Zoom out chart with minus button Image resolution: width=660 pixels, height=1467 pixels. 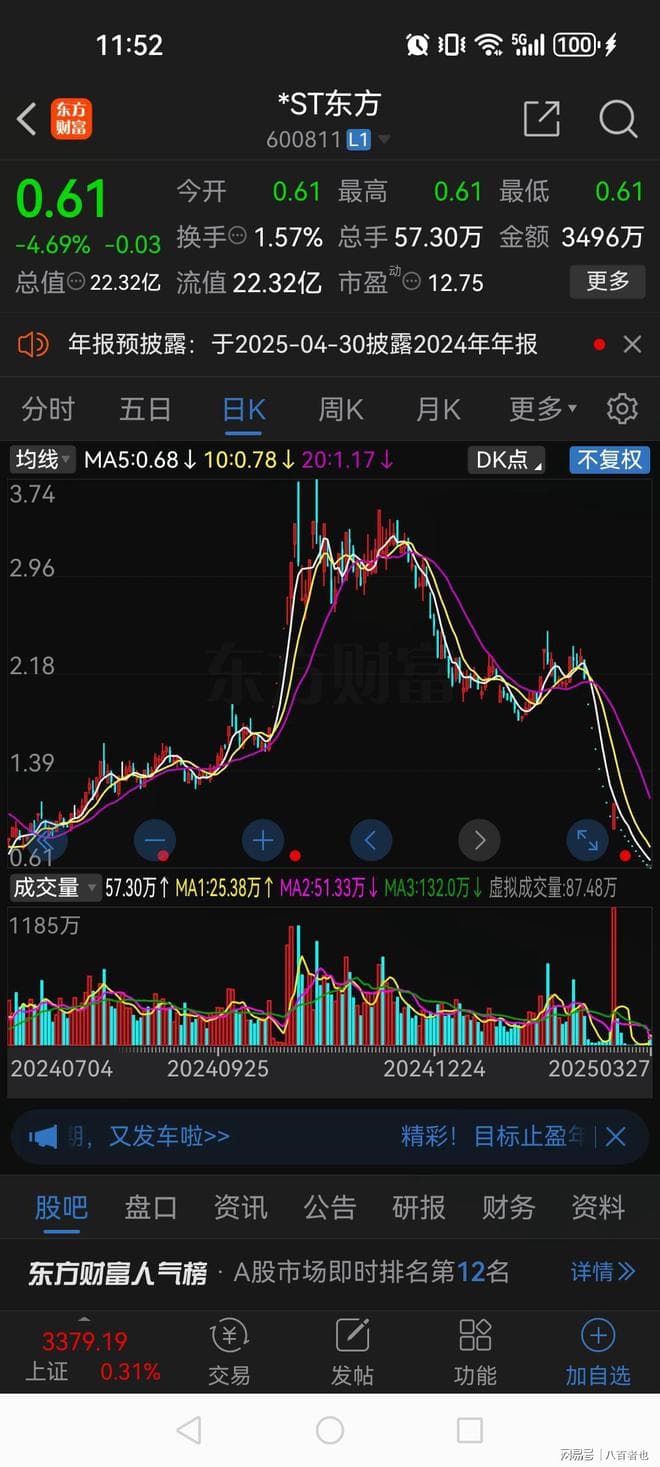coord(154,840)
